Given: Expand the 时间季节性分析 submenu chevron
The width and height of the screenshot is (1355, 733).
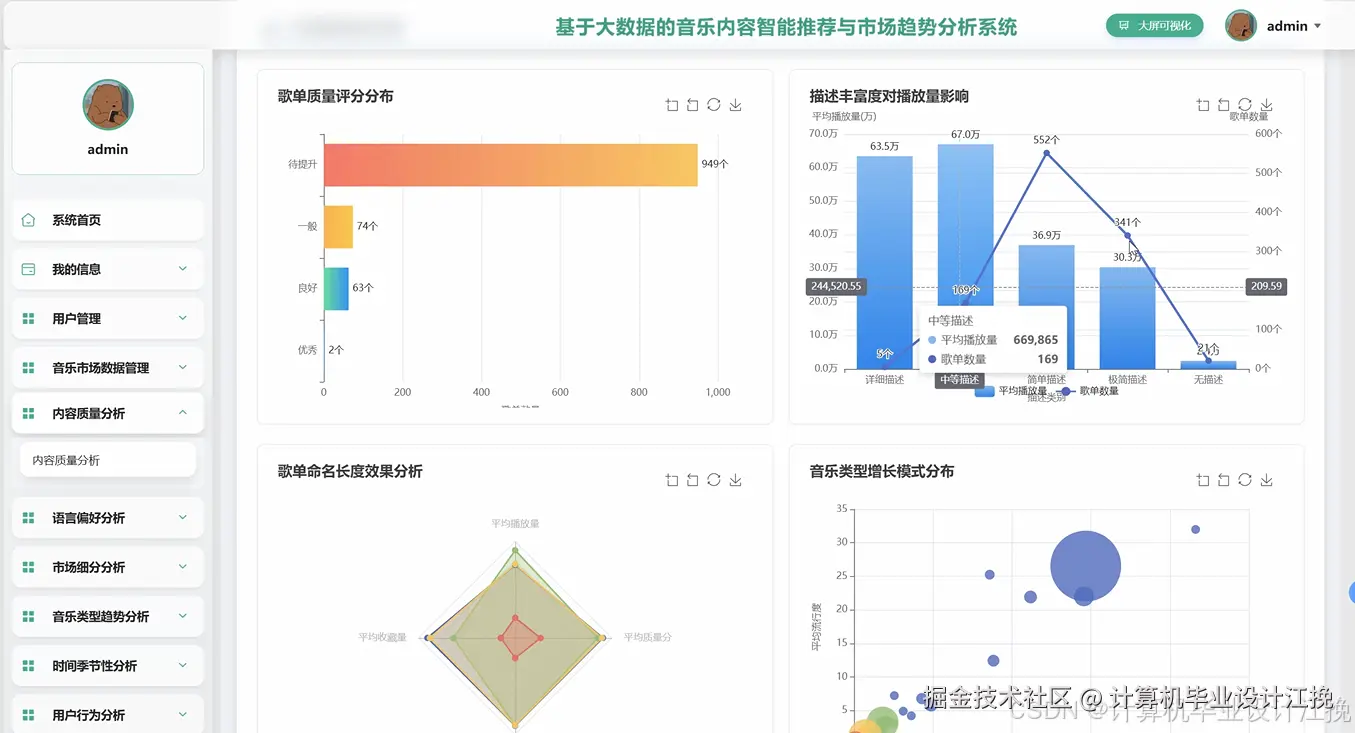Looking at the screenshot, I should point(183,665).
